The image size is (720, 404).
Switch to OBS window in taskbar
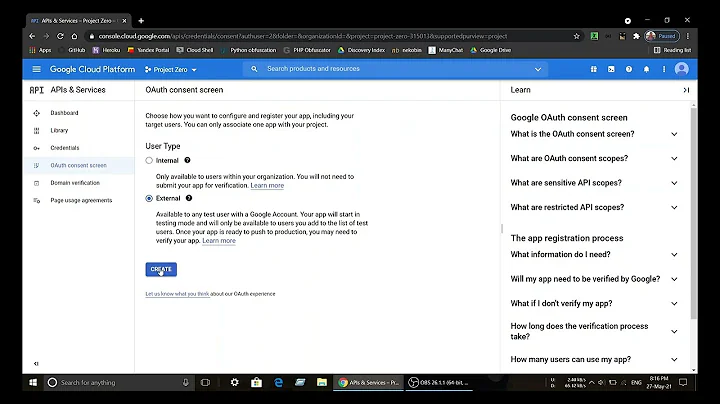pos(439,382)
